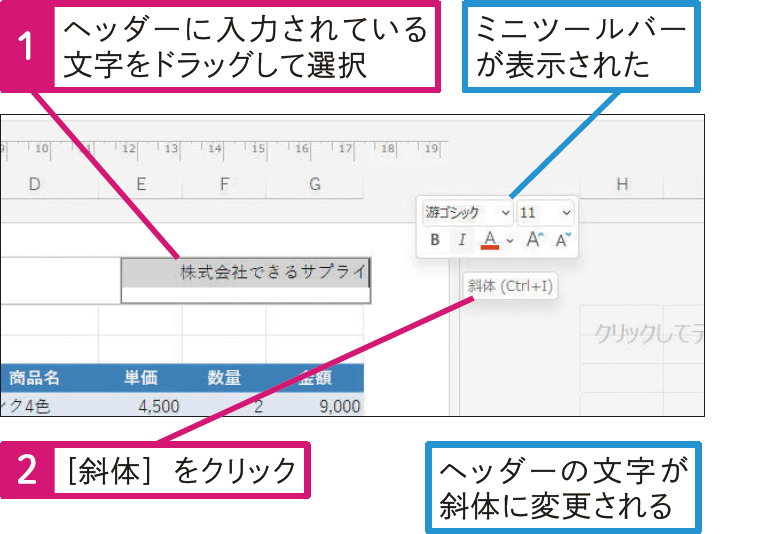Select the quantity cell containing 2
Image resolution: width=783 pixels, height=534 pixels.
(x=224, y=405)
